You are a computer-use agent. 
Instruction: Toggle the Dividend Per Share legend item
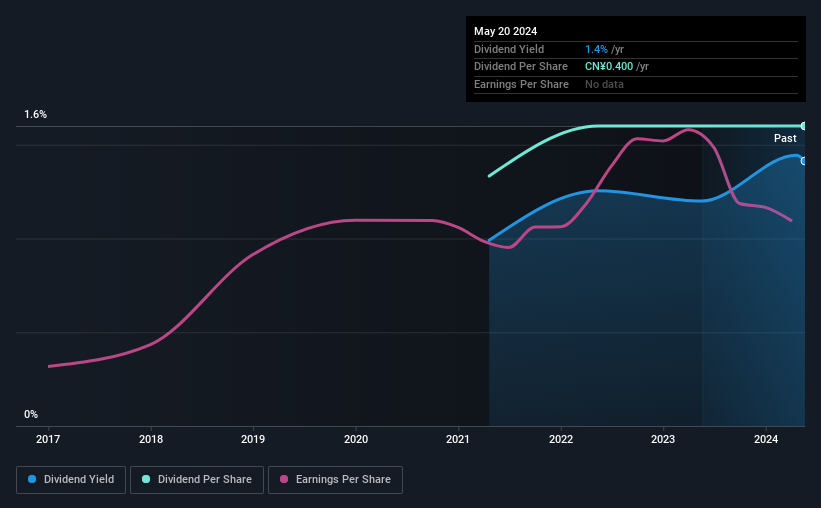click(x=197, y=480)
